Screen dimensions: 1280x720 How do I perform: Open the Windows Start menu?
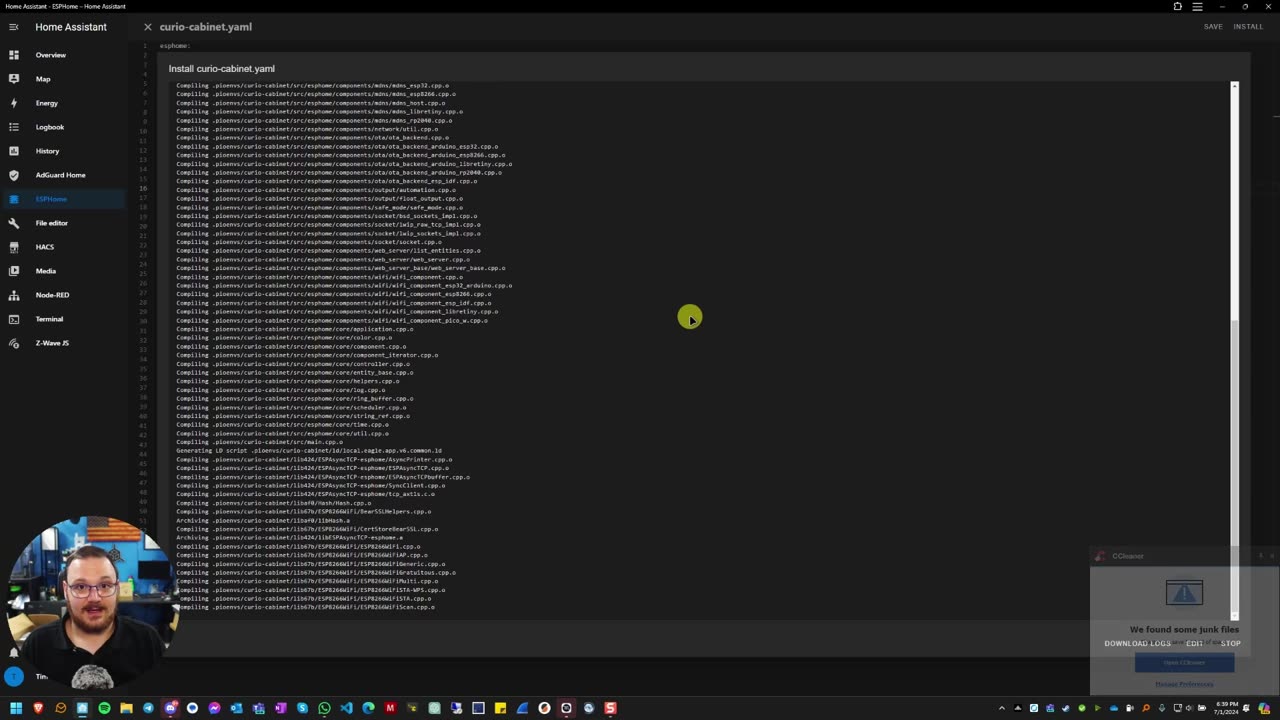(x=16, y=708)
